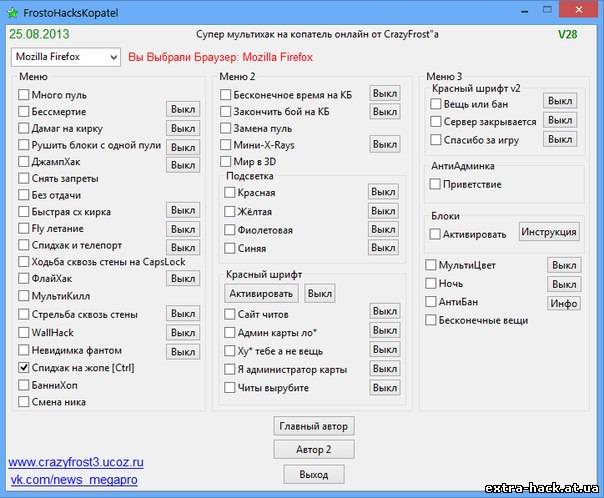604x498 pixels.
Task: Tick the Сайт читов checkbox
Action: click(x=230, y=314)
